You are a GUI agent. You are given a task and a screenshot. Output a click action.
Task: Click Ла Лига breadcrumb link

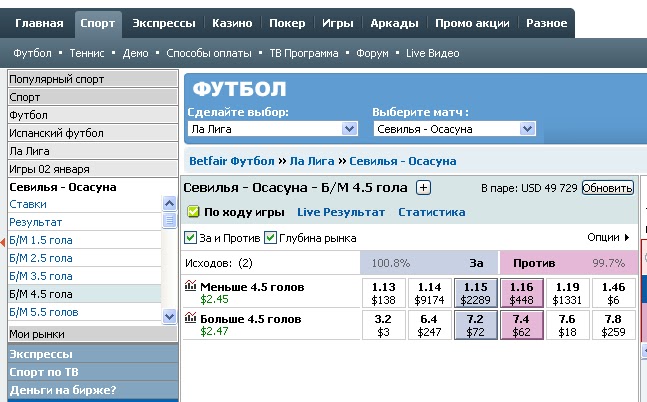click(312, 161)
